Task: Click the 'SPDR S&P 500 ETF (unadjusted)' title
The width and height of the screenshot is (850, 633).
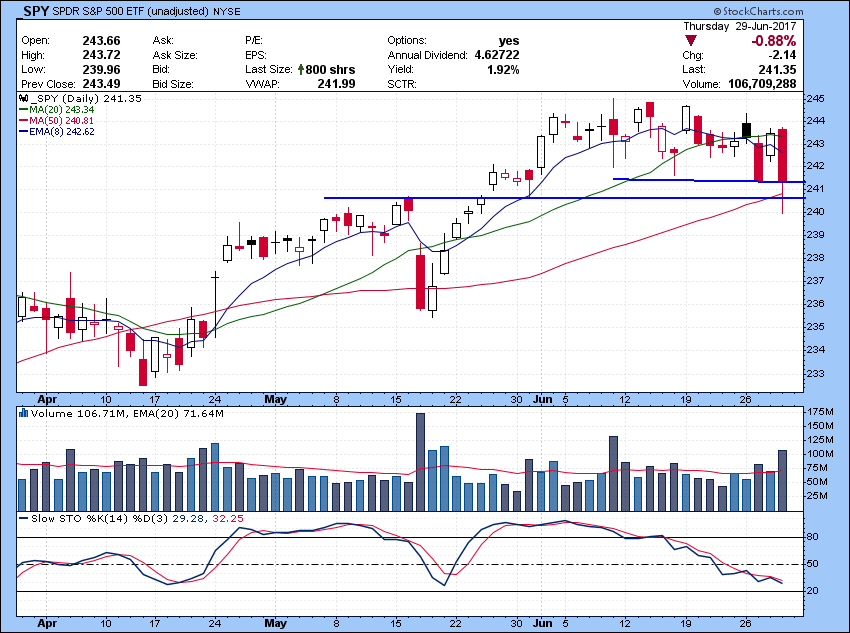Action: click(x=131, y=11)
